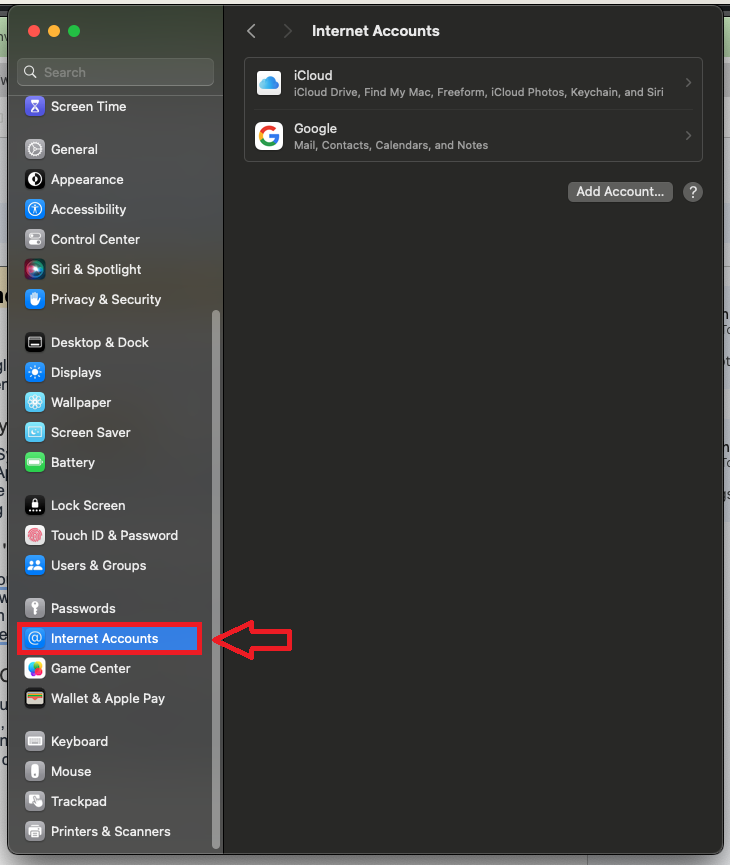This screenshot has width=730, height=865.
Task: Open the Screen Saver label
Action: [90, 432]
